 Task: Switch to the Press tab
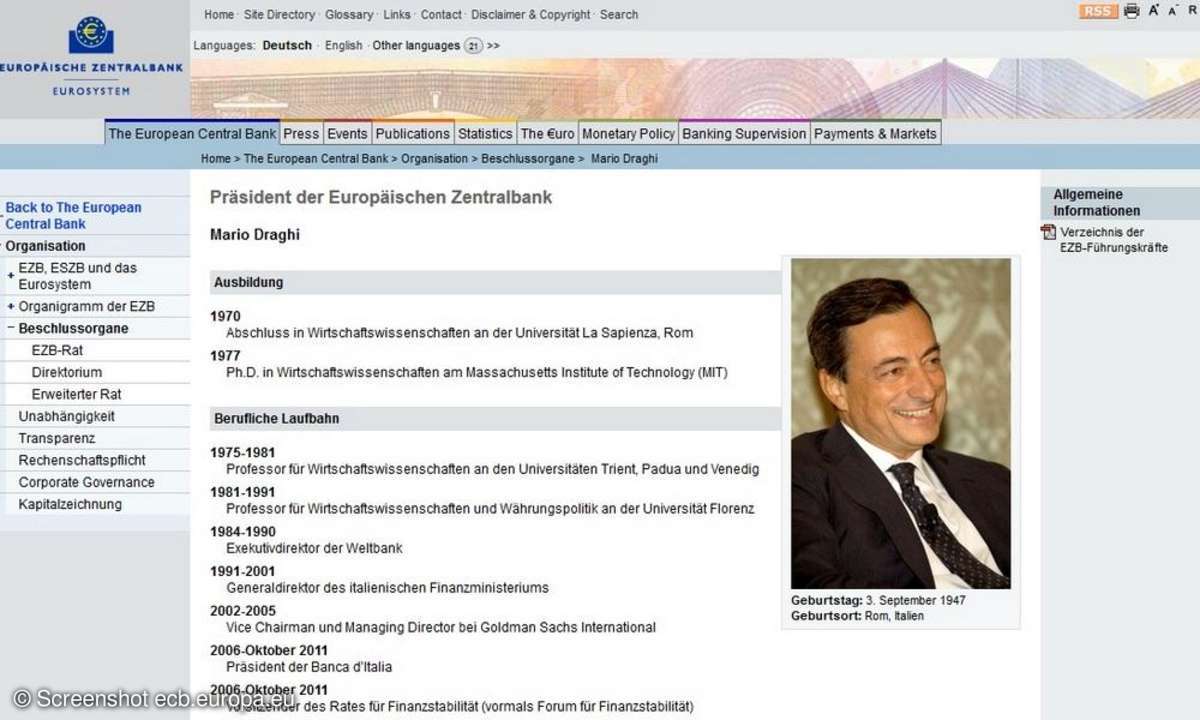301,133
